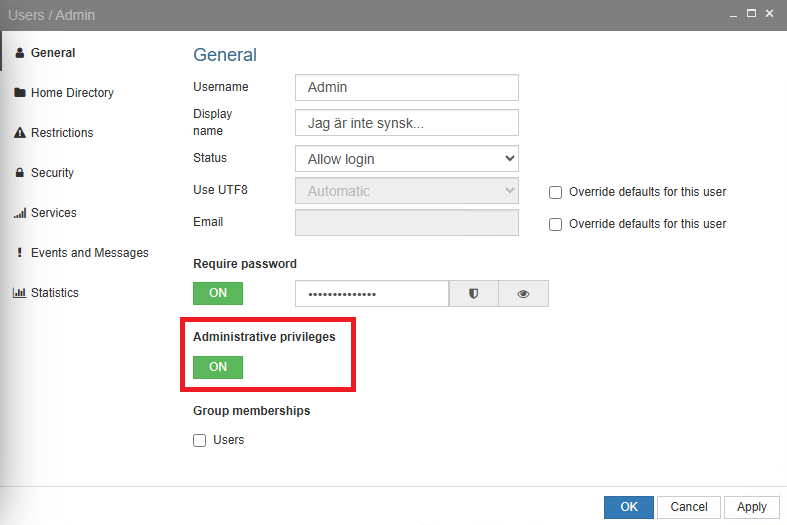Click the Security padlock icon
This screenshot has height=525, width=787.
point(19,173)
